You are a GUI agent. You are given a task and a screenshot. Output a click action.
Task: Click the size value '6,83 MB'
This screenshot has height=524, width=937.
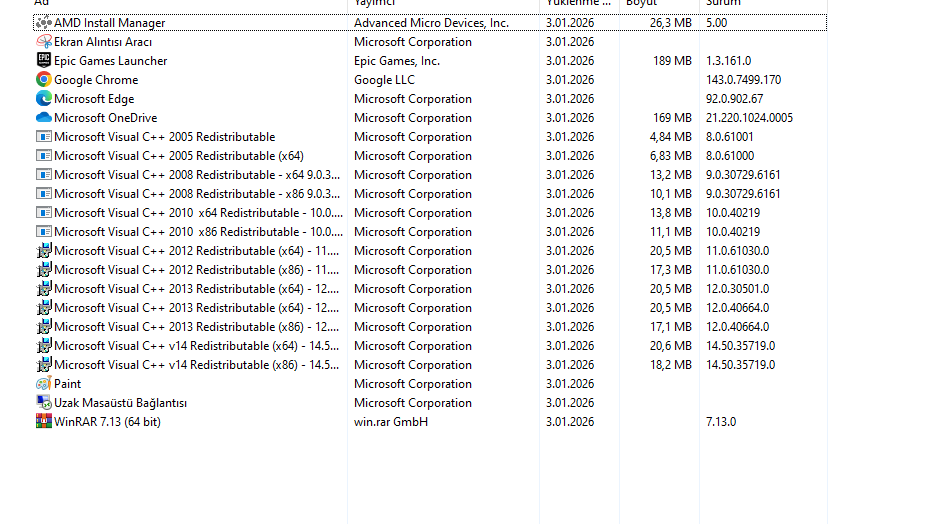click(x=670, y=156)
